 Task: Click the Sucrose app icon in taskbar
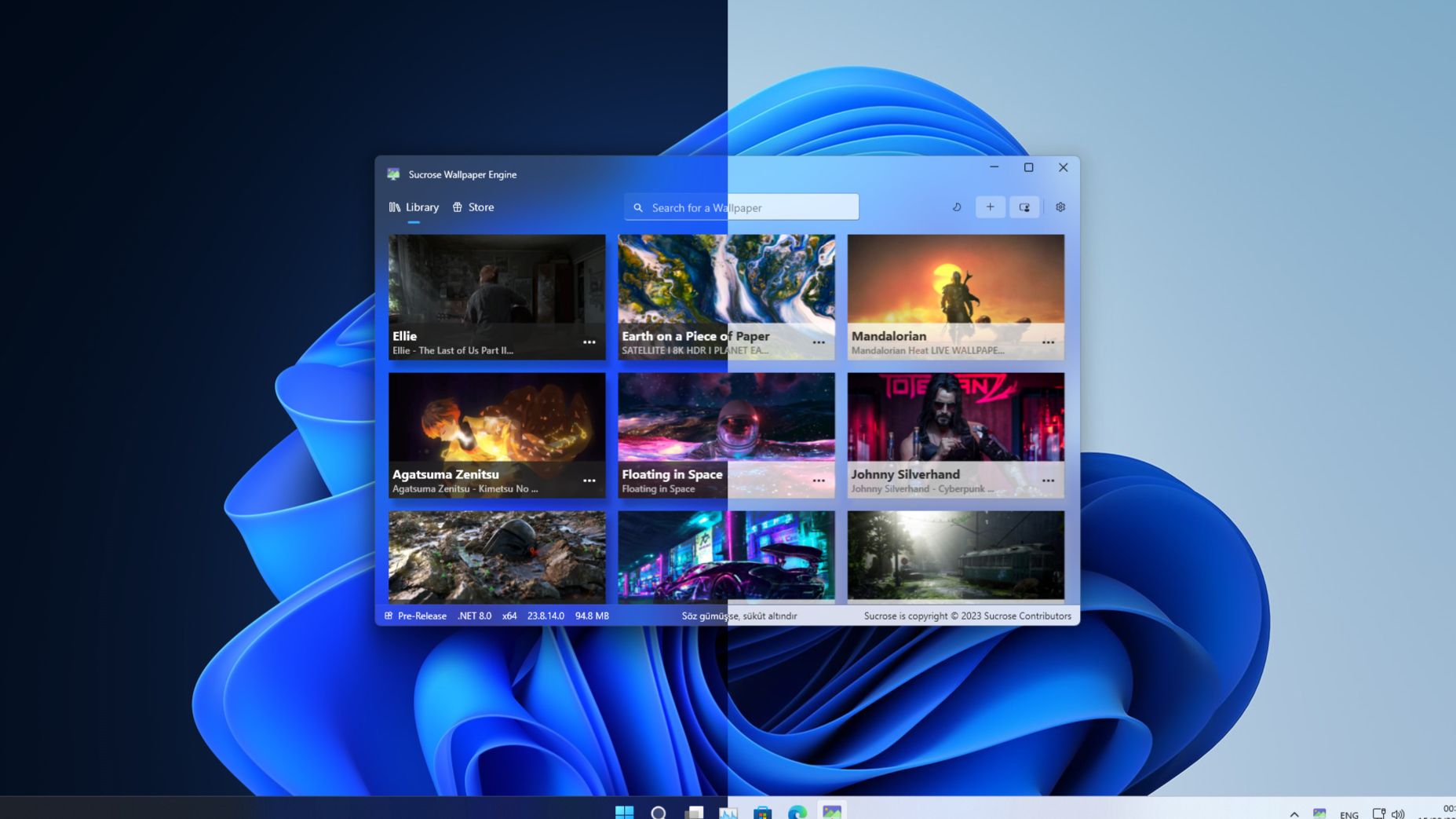pos(831,812)
